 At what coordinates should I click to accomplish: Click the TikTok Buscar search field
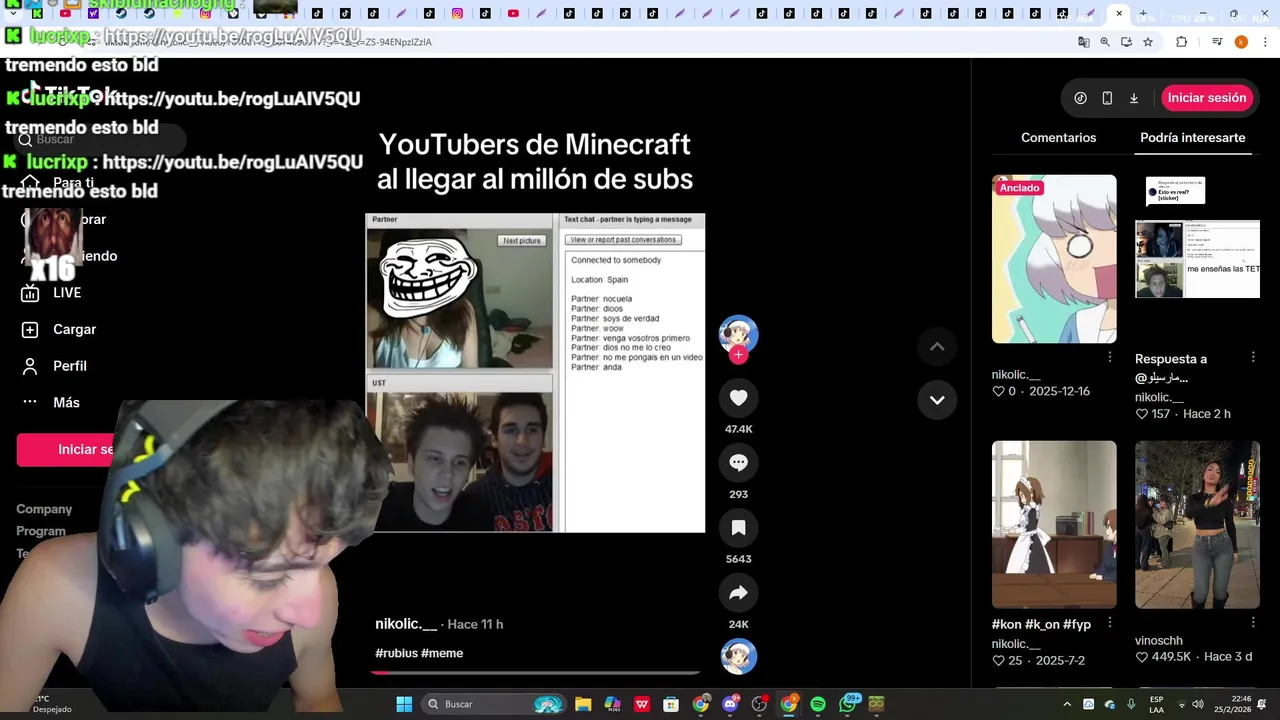[100, 139]
